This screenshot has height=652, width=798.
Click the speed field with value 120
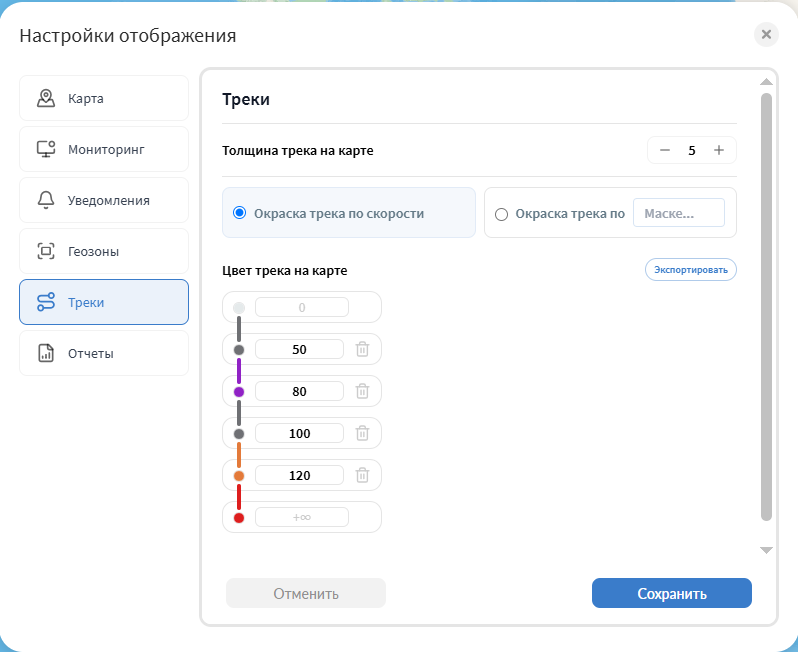tap(299, 475)
